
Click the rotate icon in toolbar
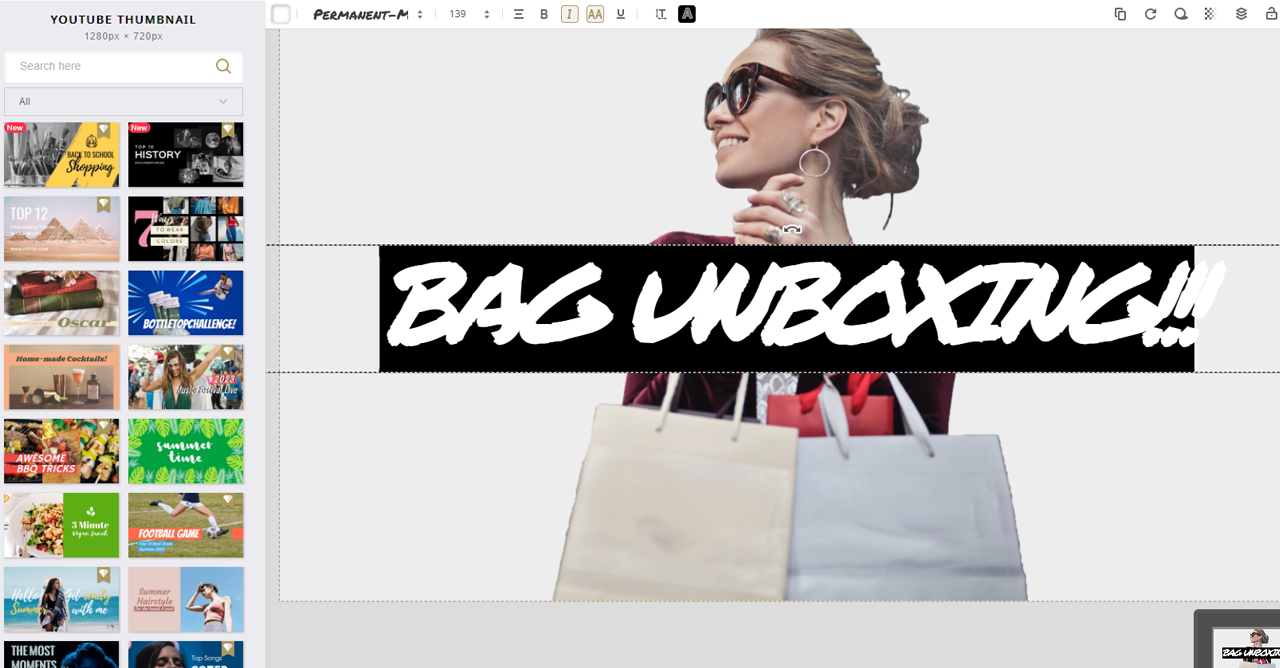tap(1150, 14)
